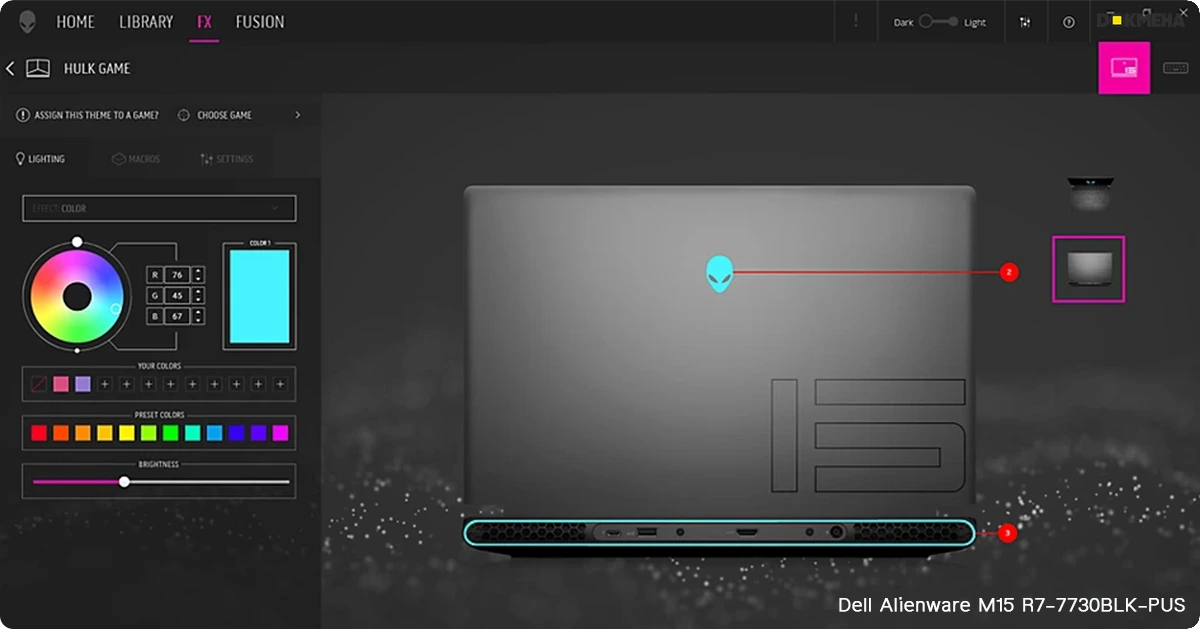Click the Light label of the theme switch
1200x629 pixels.
click(x=975, y=22)
